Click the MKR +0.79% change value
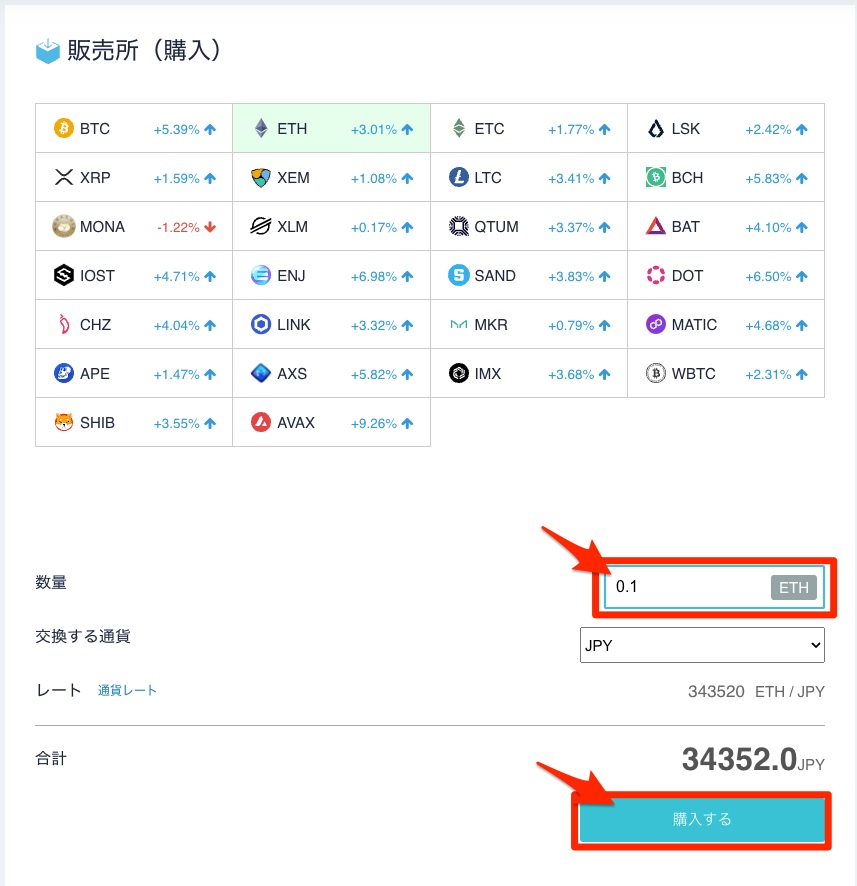The image size is (857, 886). [x=571, y=325]
